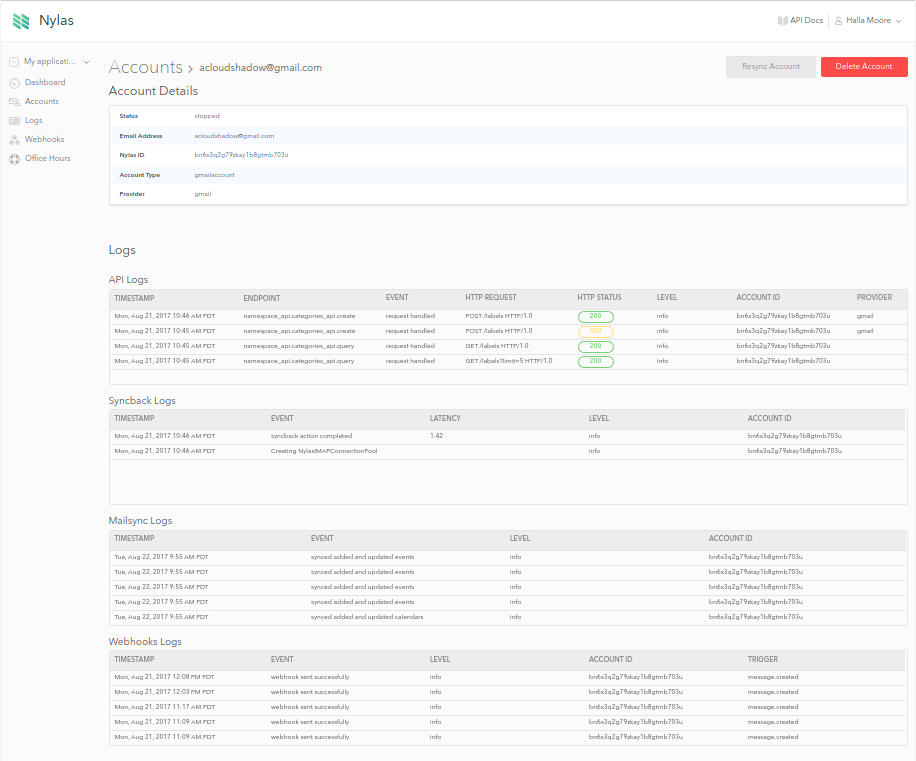This screenshot has width=916, height=761.
Task: Select My application in the sidebar
Action: tap(50, 61)
